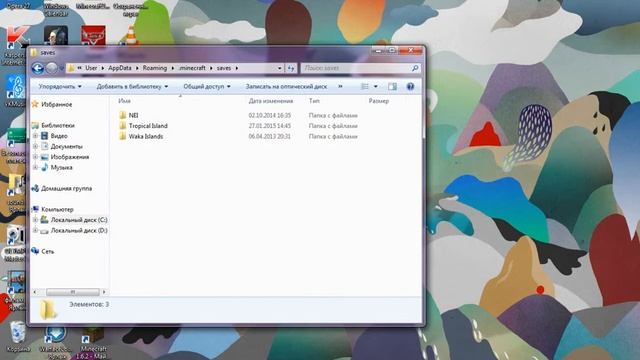Expand the Видео tree node

point(36,136)
